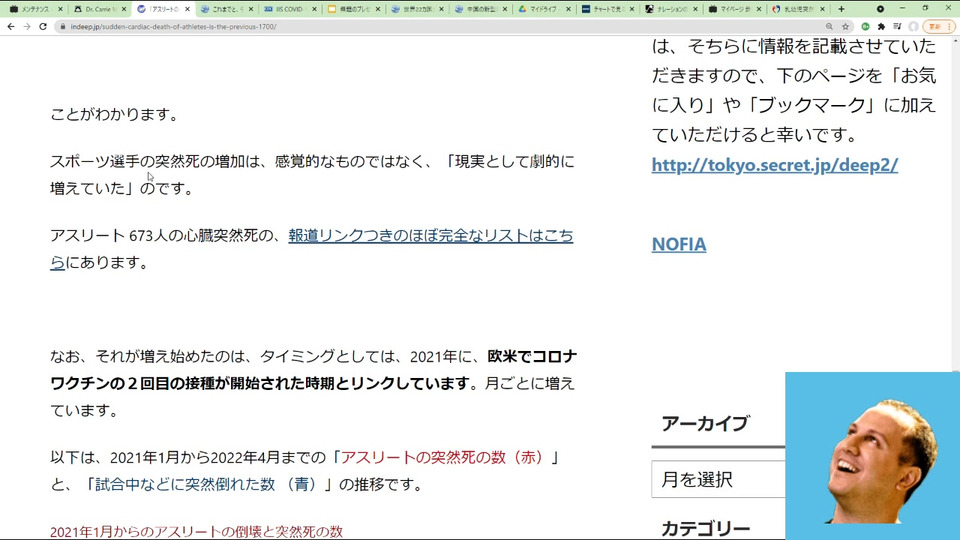Click the bold 欧米でコロナ text
Screen dimensions: 960x540
532,356
